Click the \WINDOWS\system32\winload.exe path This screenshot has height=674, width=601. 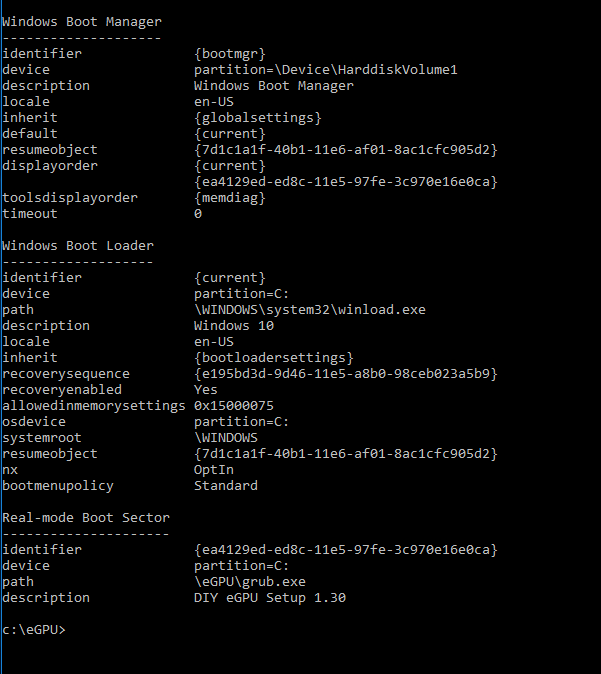pyautogui.click(x=310, y=309)
